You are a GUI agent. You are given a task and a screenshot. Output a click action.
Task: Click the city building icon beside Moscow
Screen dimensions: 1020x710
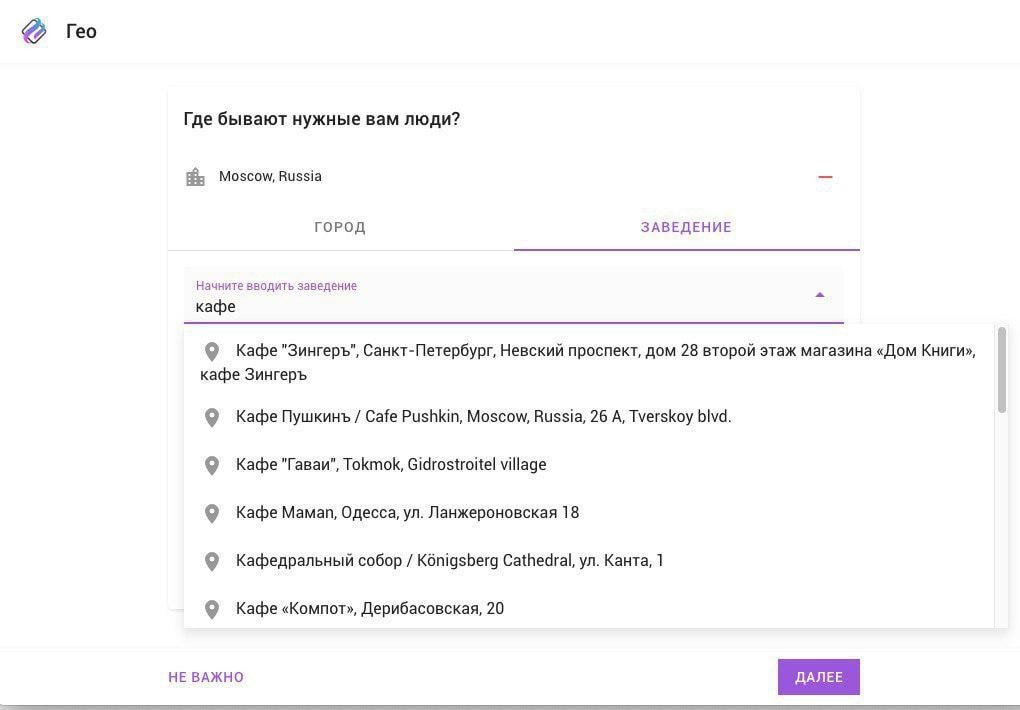(195, 177)
